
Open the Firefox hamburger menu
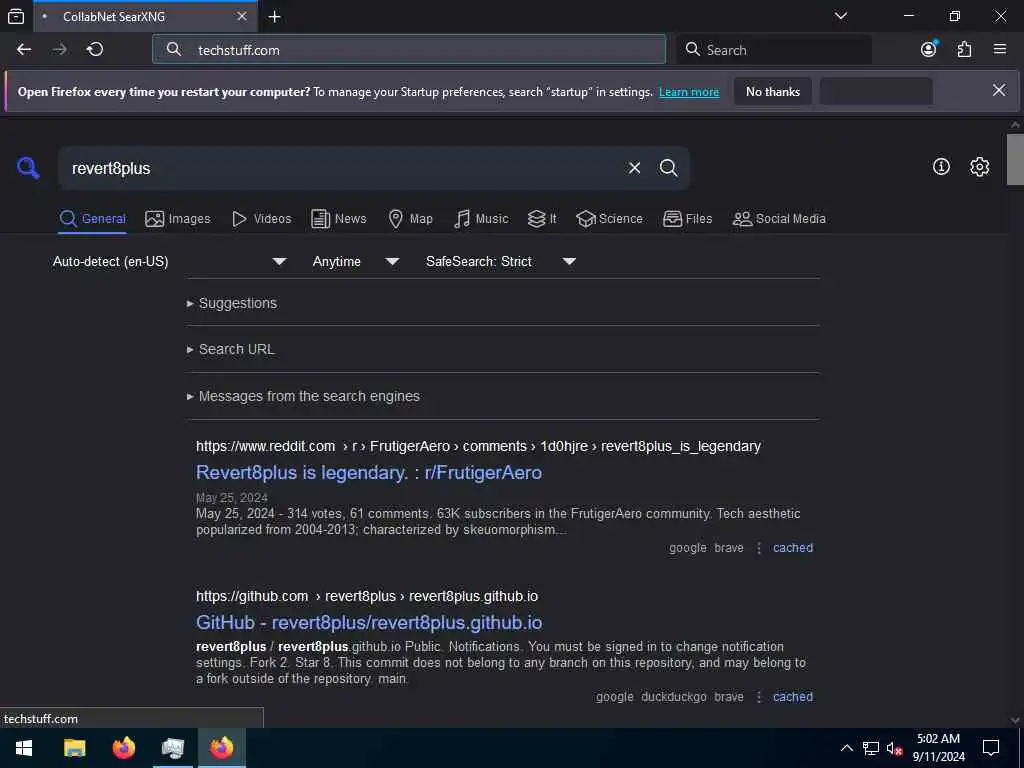[1000, 49]
